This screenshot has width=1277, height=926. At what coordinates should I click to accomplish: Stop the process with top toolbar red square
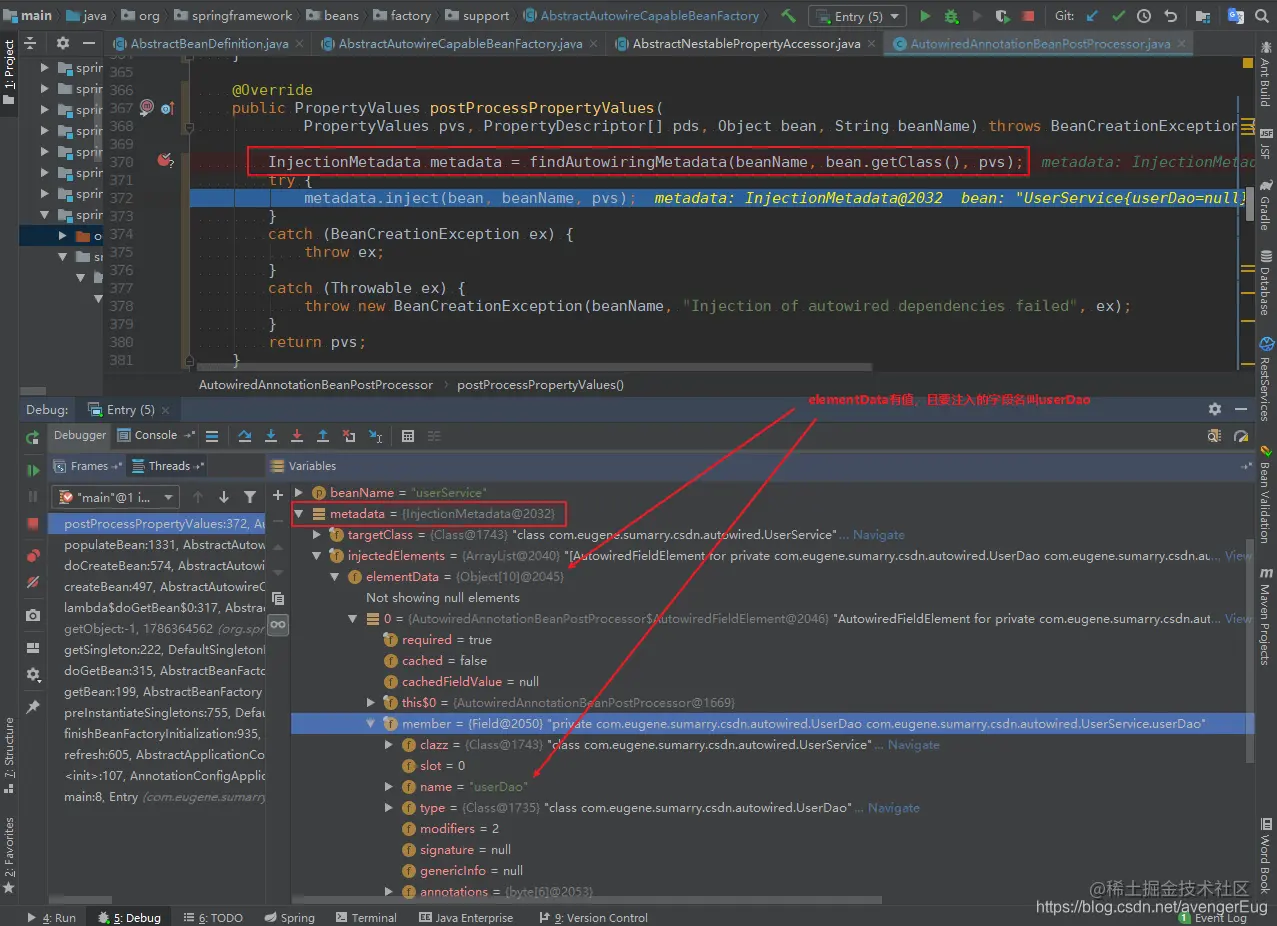pyautogui.click(x=1029, y=16)
